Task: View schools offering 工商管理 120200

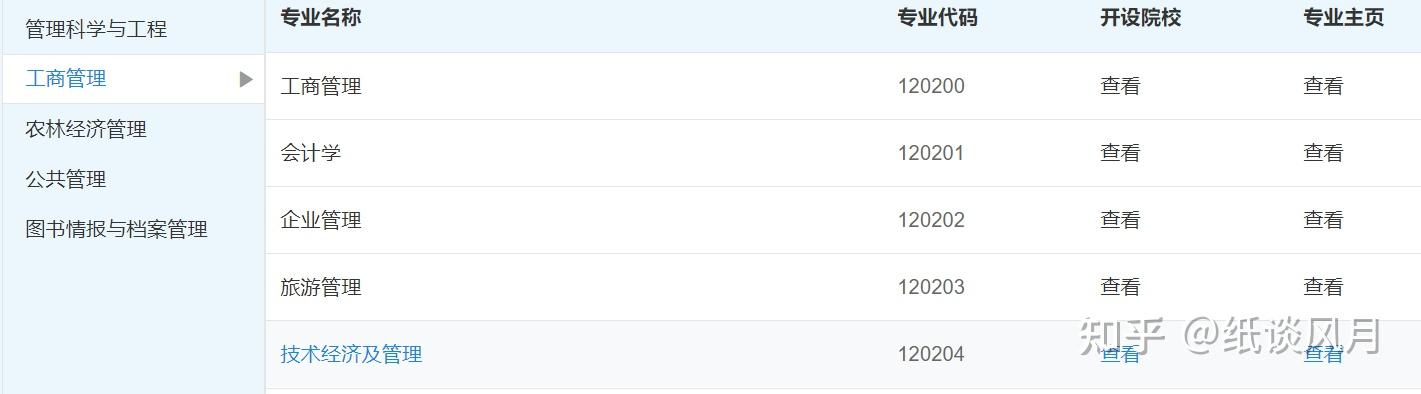Action: click(x=1120, y=86)
